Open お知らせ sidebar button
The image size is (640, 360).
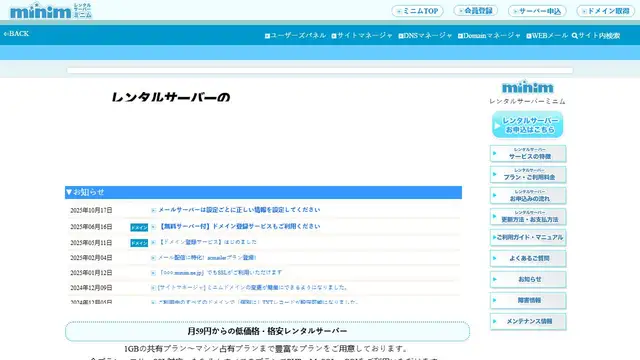(528, 280)
